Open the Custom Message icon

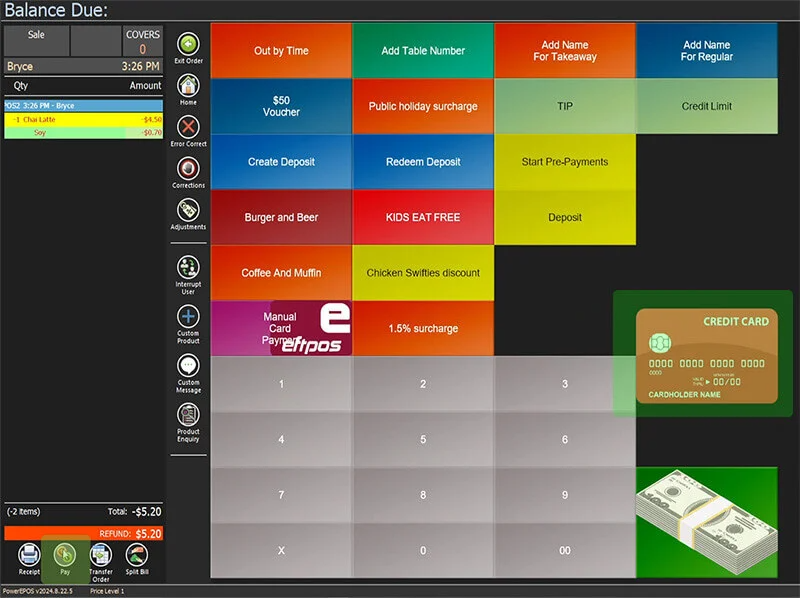coord(188,365)
